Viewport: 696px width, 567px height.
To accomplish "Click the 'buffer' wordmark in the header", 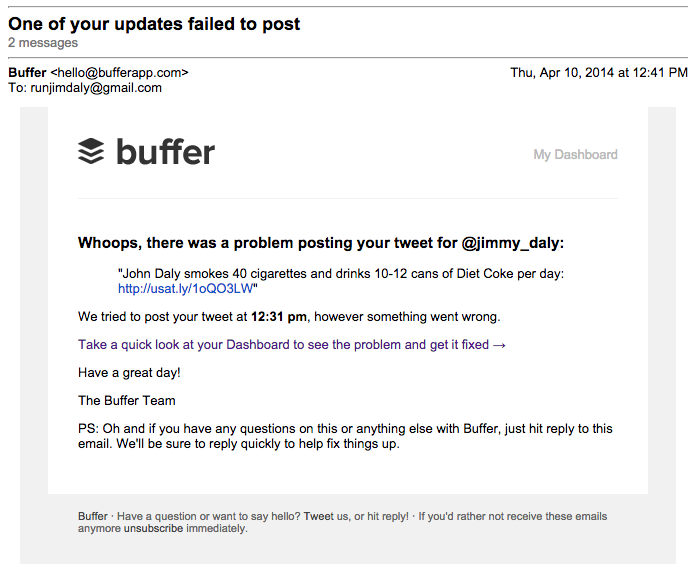I will click(165, 152).
